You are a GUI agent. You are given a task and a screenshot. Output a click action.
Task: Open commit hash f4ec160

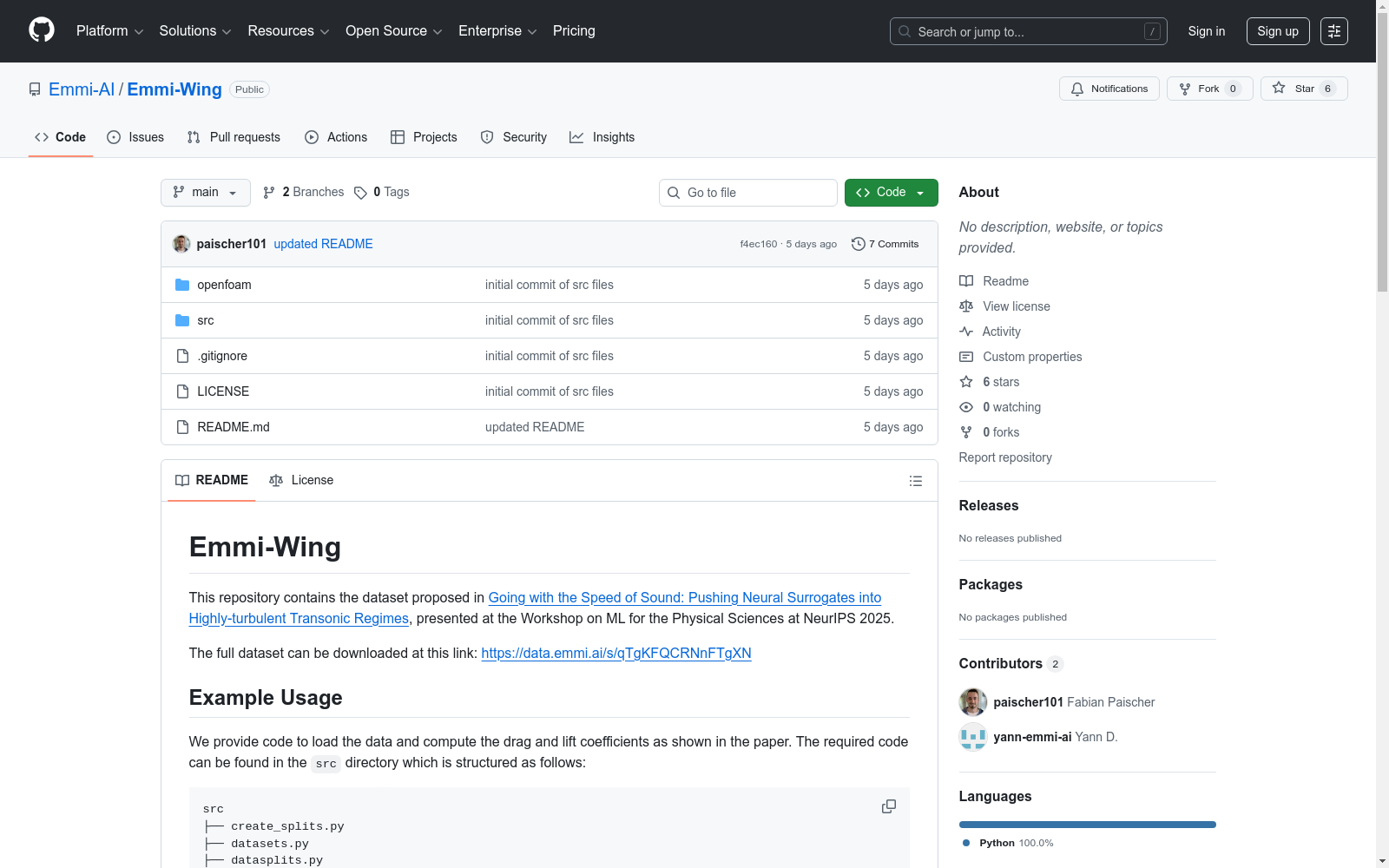pyautogui.click(x=759, y=244)
